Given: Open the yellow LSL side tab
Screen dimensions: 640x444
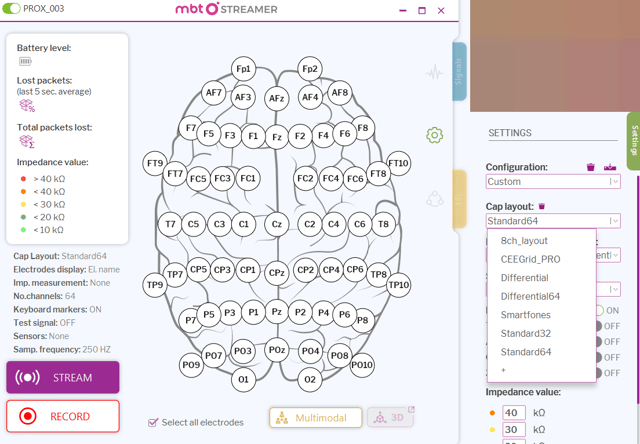Looking at the screenshot, I should pyautogui.click(x=459, y=199).
